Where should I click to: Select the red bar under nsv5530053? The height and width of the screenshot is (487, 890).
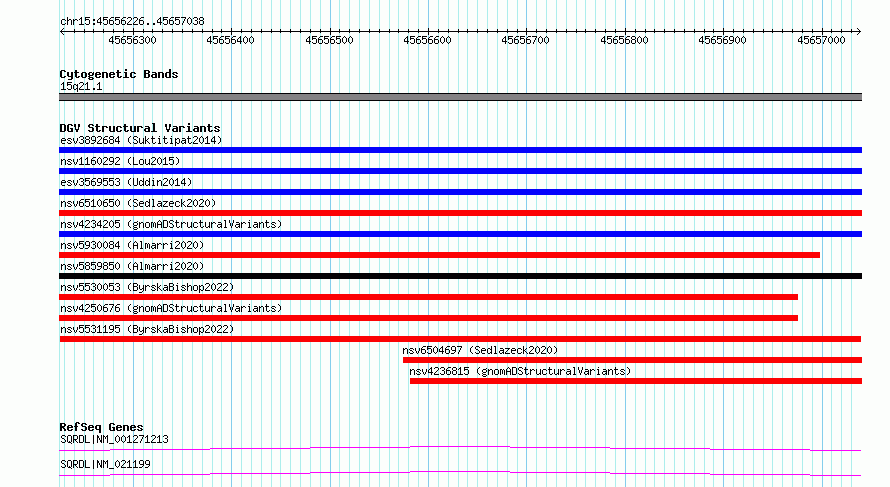pos(429,297)
